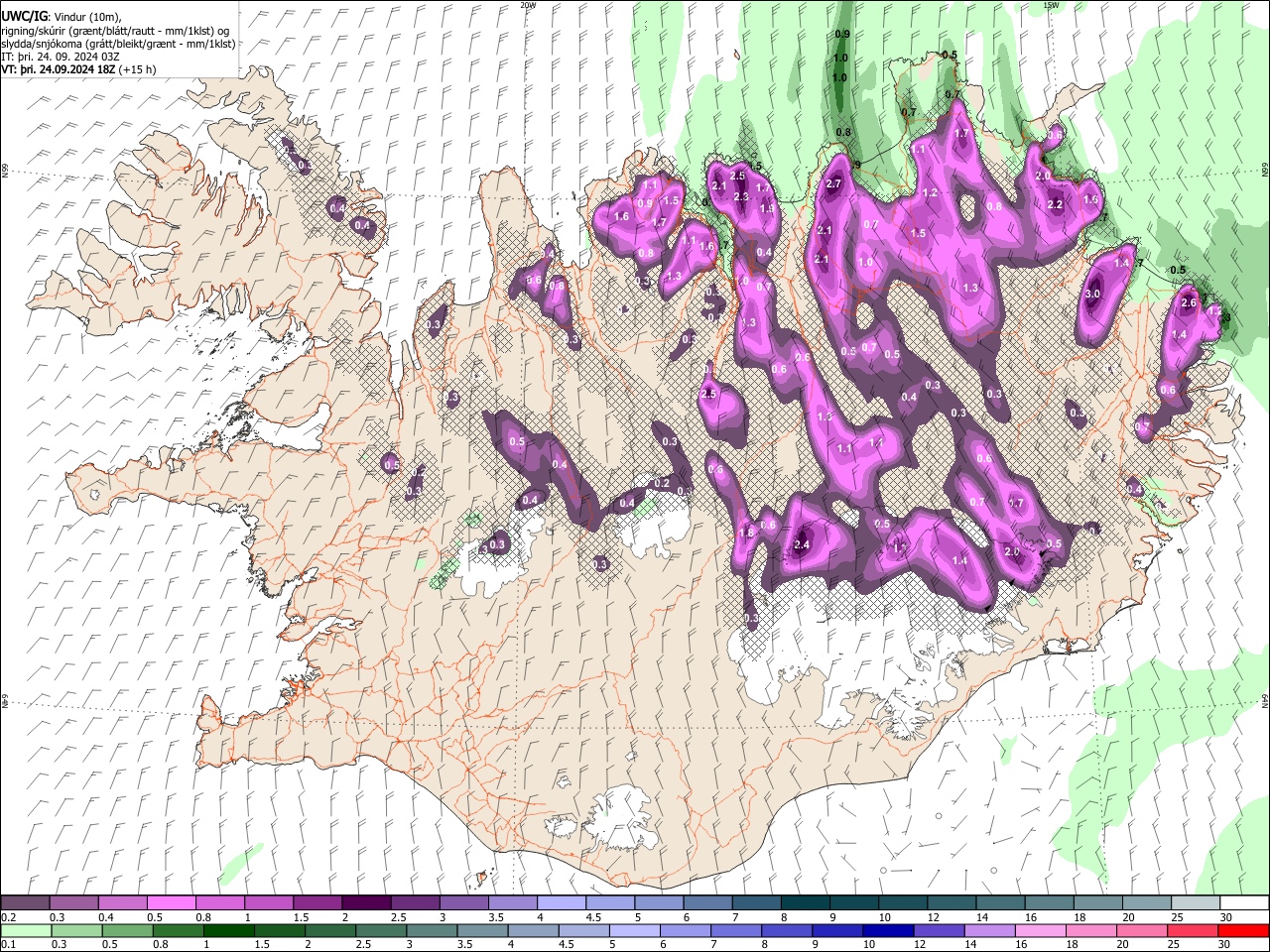
Task: Click the 'IT: þri. 24. 09. 2024 03Z' line
Action: [61, 57]
